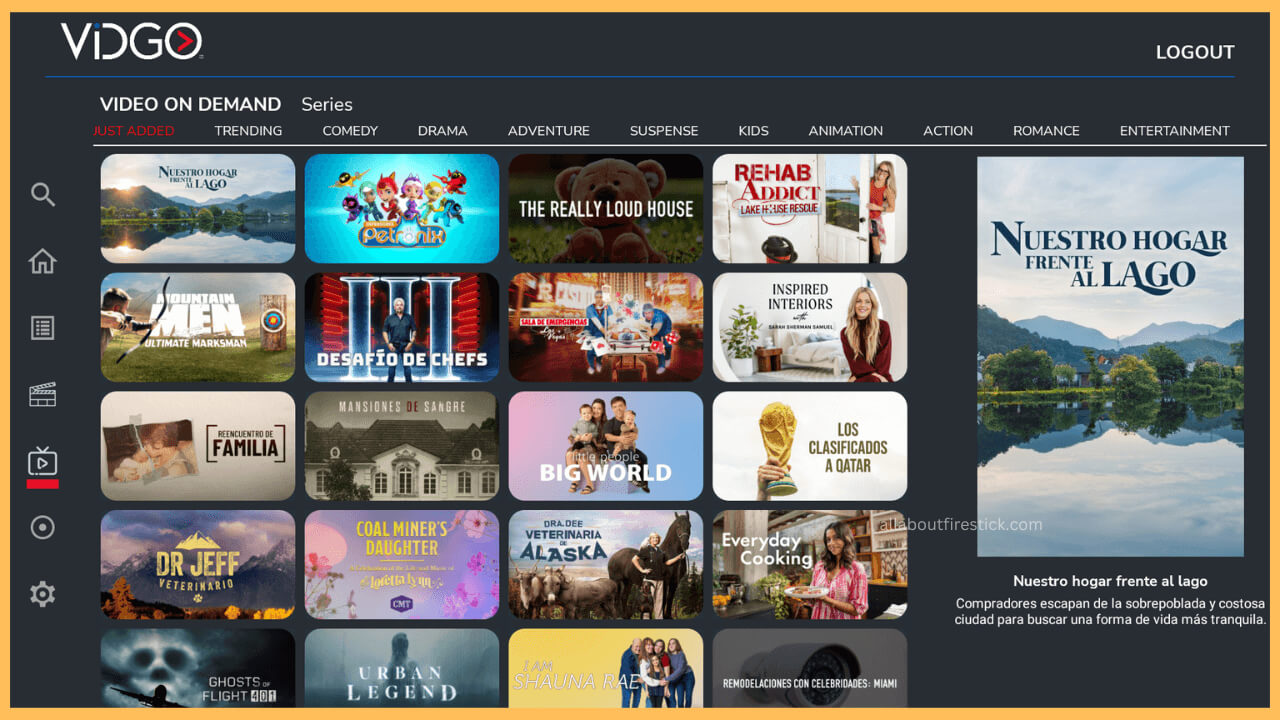Open the channel guide list icon
Viewport: 1280px width, 720px height.
point(42,327)
